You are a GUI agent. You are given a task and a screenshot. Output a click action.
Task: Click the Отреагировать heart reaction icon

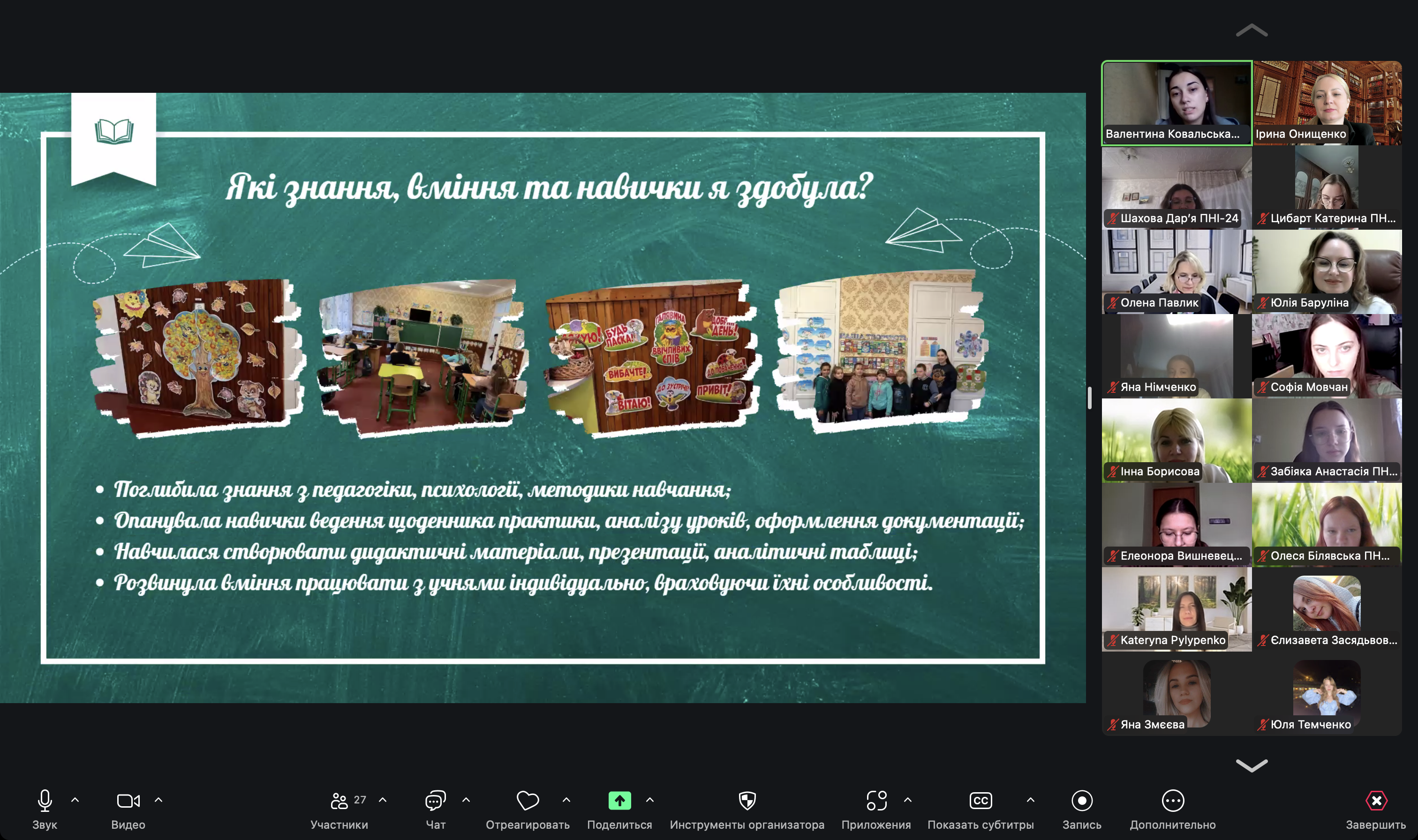(x=528, y=800)
